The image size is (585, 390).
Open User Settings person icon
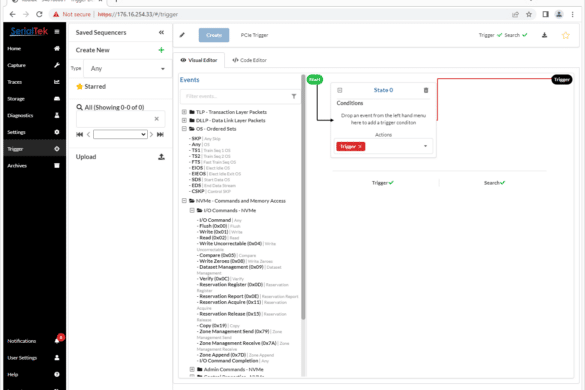pyautogui.click(x=57, y=358)
